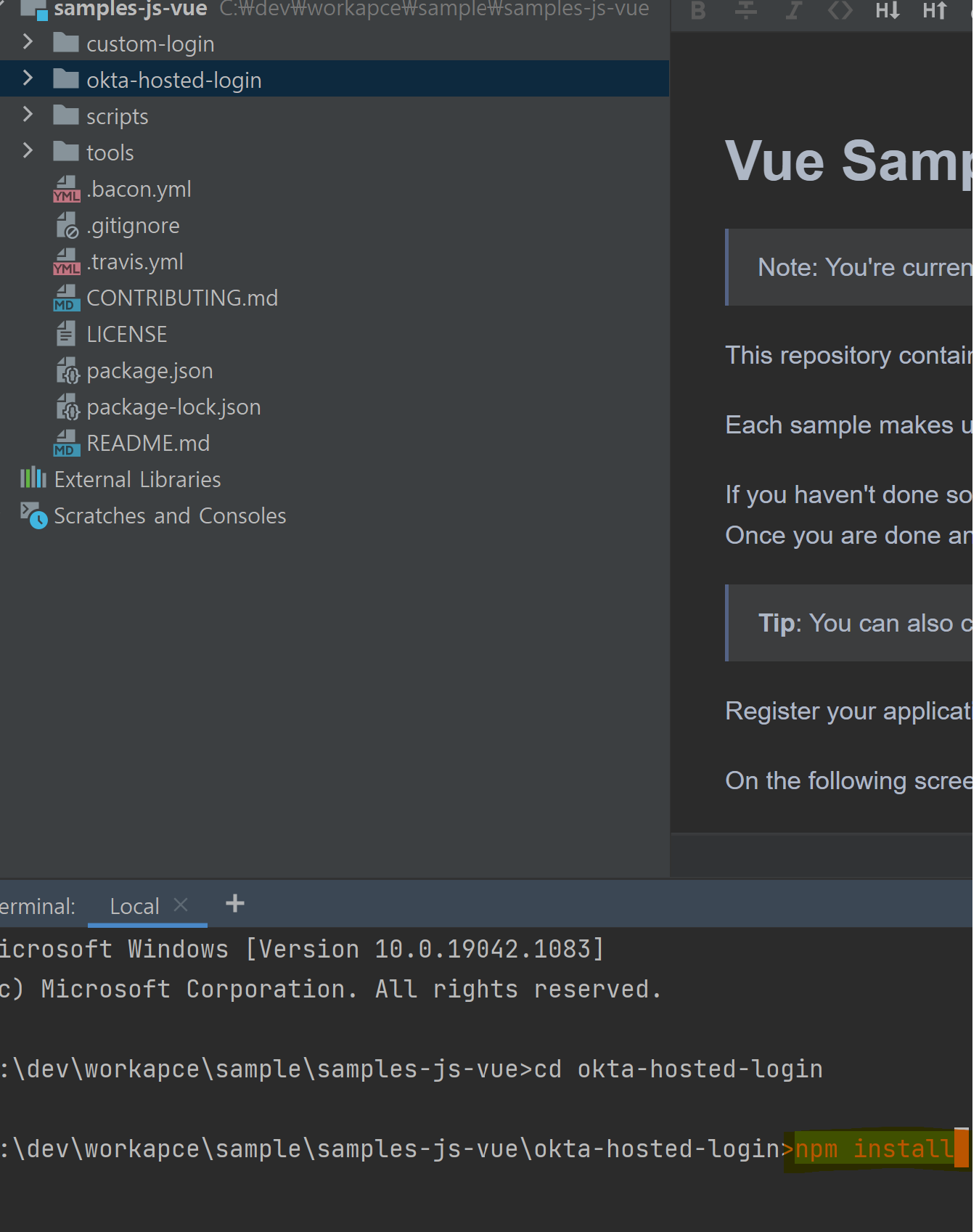Click 'Each sample makes u' preview paragraph

[849, 425]
